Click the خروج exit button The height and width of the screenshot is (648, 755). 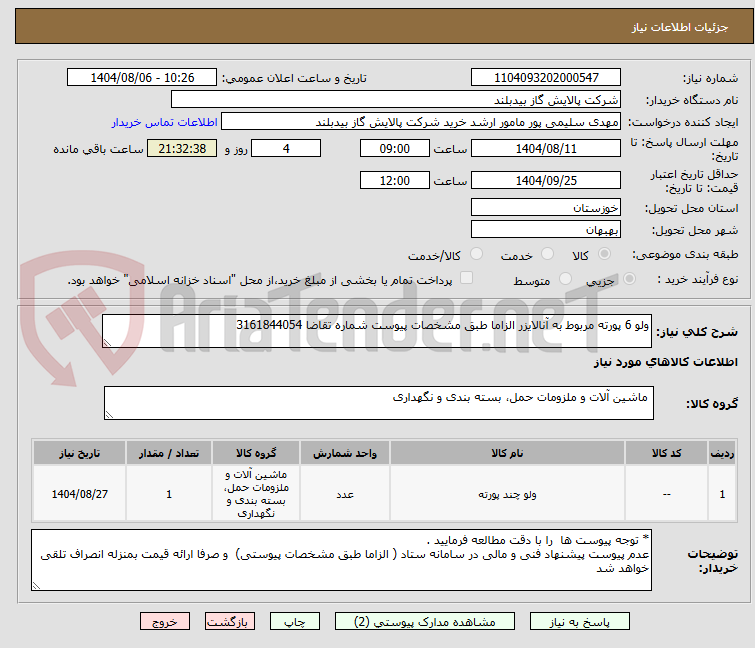coord(164,621)
